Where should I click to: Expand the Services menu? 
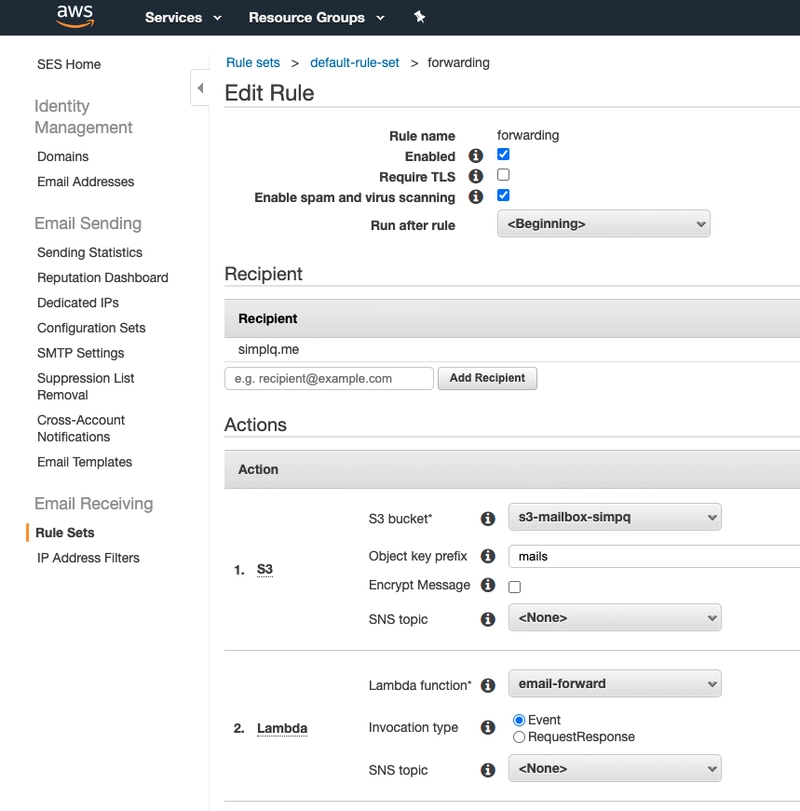click(x=183, y=18)
